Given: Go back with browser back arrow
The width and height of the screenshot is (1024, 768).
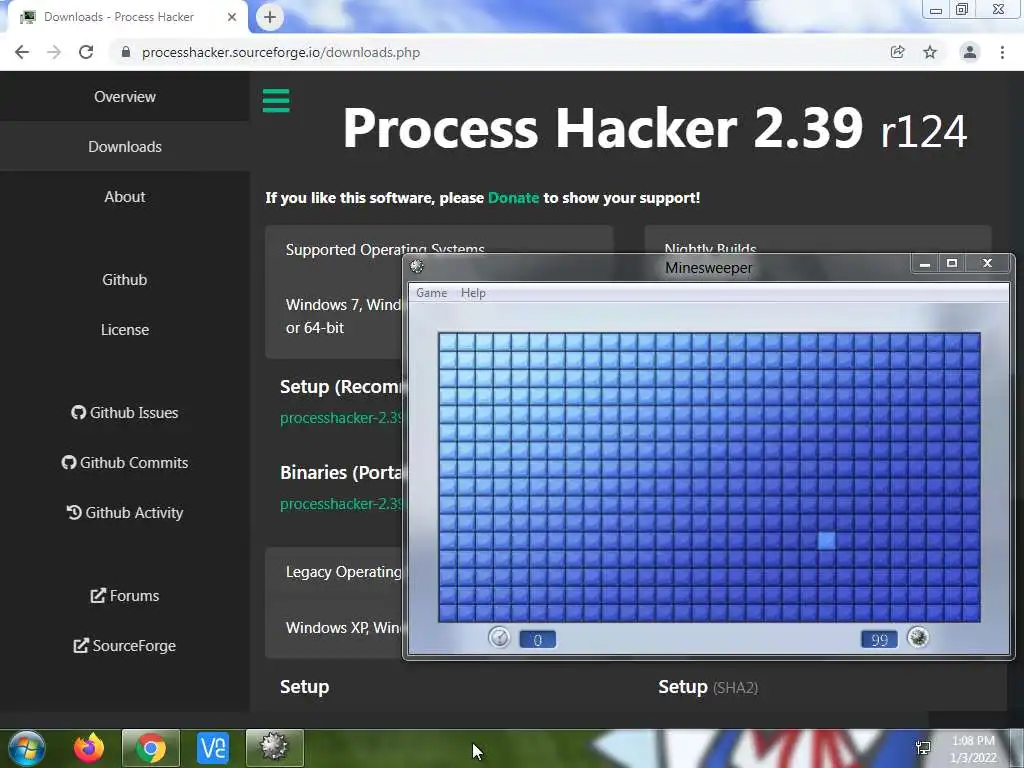Looking at the screenshot, I should [x=22, y=52].
